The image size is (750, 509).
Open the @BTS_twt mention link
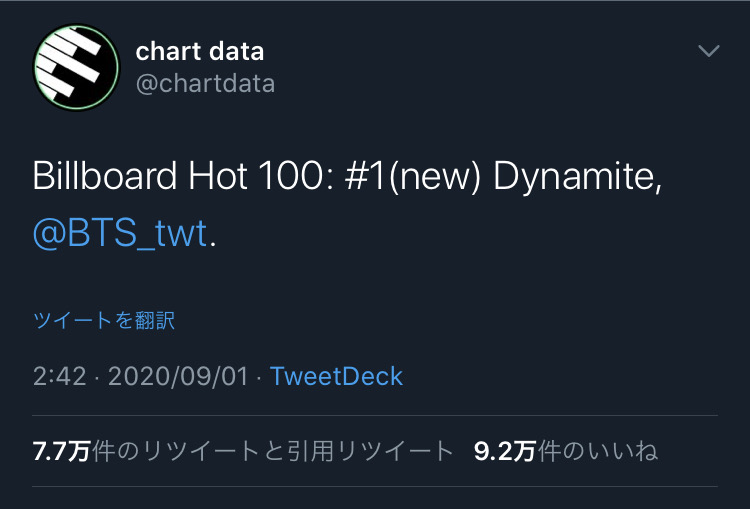pos(120,233)
